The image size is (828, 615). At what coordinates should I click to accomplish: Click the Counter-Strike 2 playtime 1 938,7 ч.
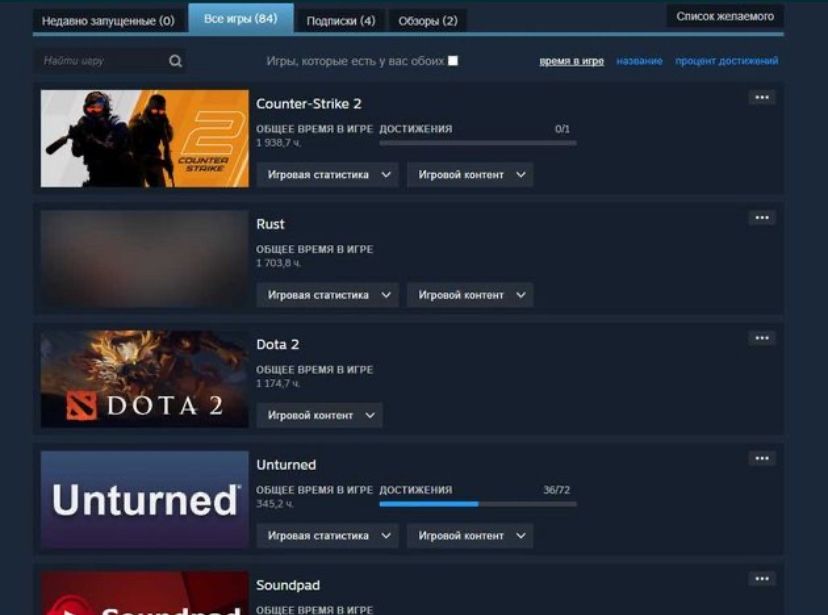coord(279,143)
